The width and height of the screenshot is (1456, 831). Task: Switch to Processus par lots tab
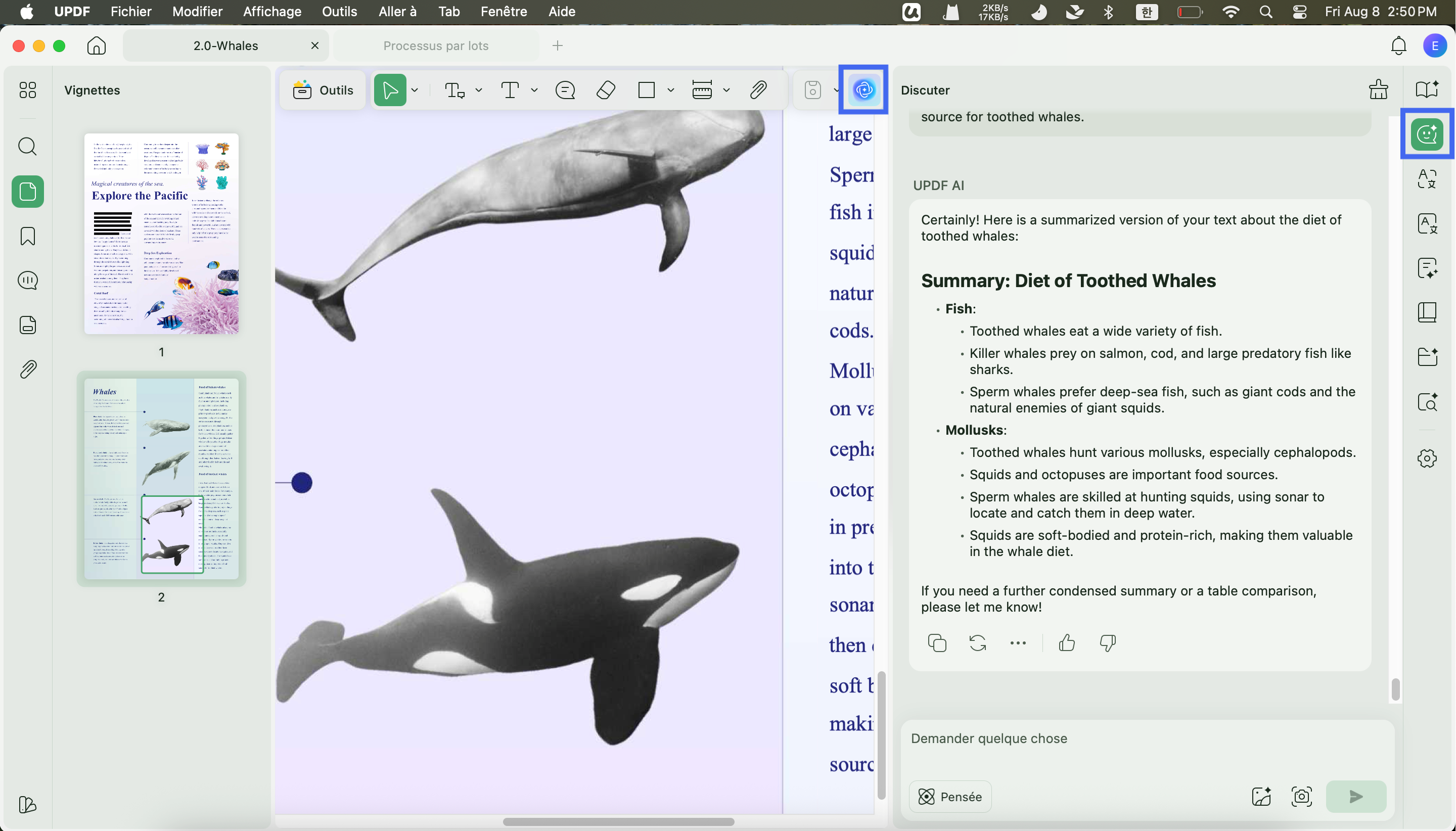[x=435, y=45]
